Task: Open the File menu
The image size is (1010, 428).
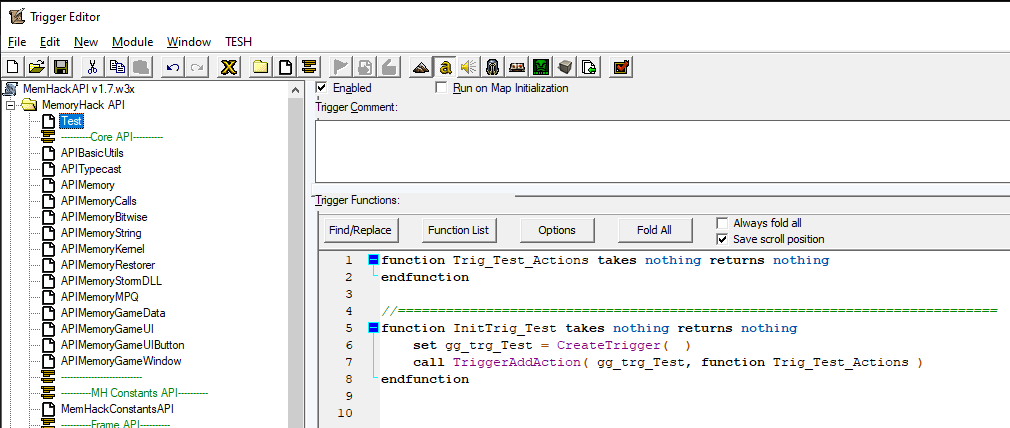Action: tap(17, 42)
